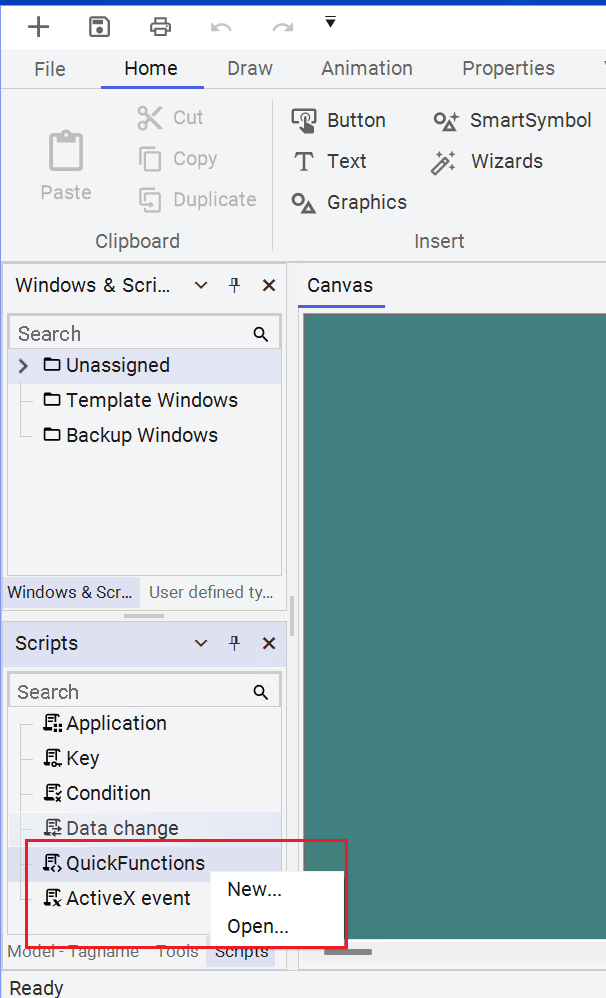Switch to the Animation ribbon tab
The height and width of the screenshot is (998, 606).
[x=367, y=69]
